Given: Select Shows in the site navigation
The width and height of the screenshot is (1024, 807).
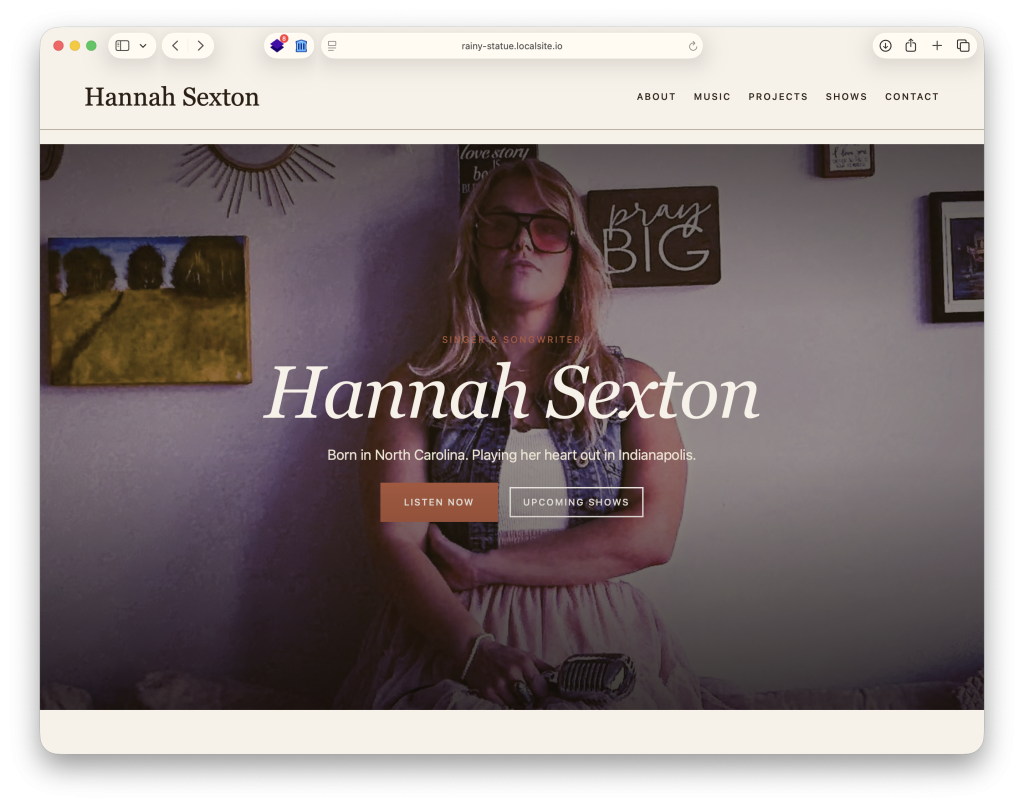Looking at the screenshot, I should pyautogui.click(x=846, y=97).
